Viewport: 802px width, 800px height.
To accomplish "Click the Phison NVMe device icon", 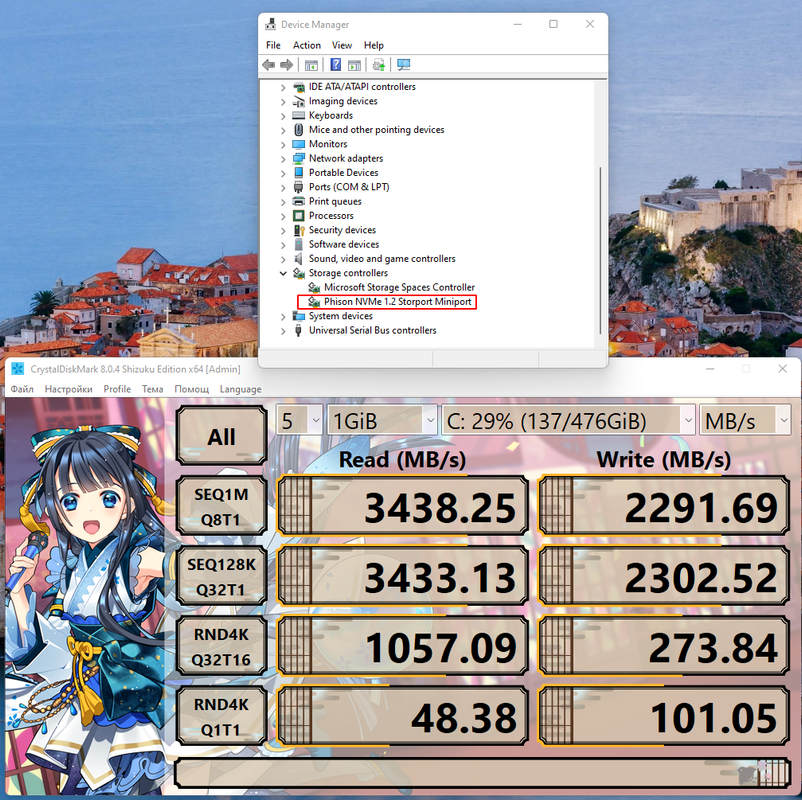I will click(314, 302).
